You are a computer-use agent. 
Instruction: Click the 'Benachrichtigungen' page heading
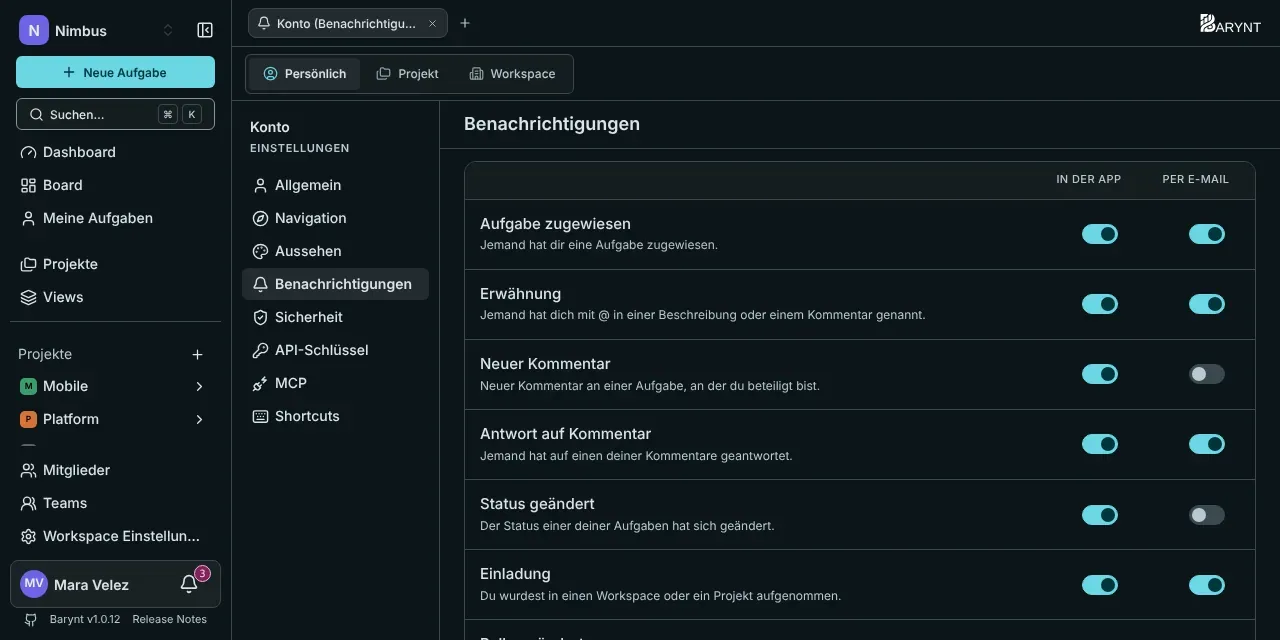click(552, 124)
